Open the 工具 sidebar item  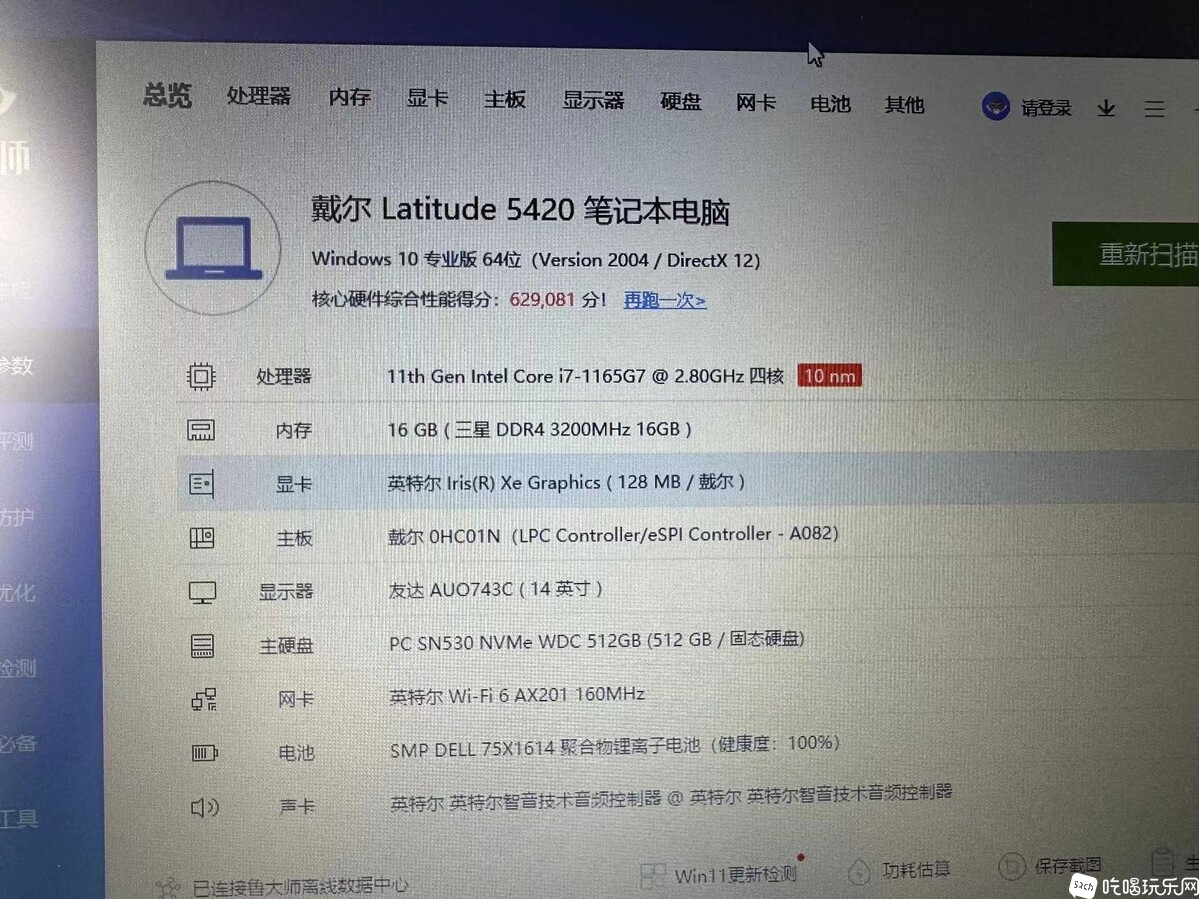coord(18,818)
